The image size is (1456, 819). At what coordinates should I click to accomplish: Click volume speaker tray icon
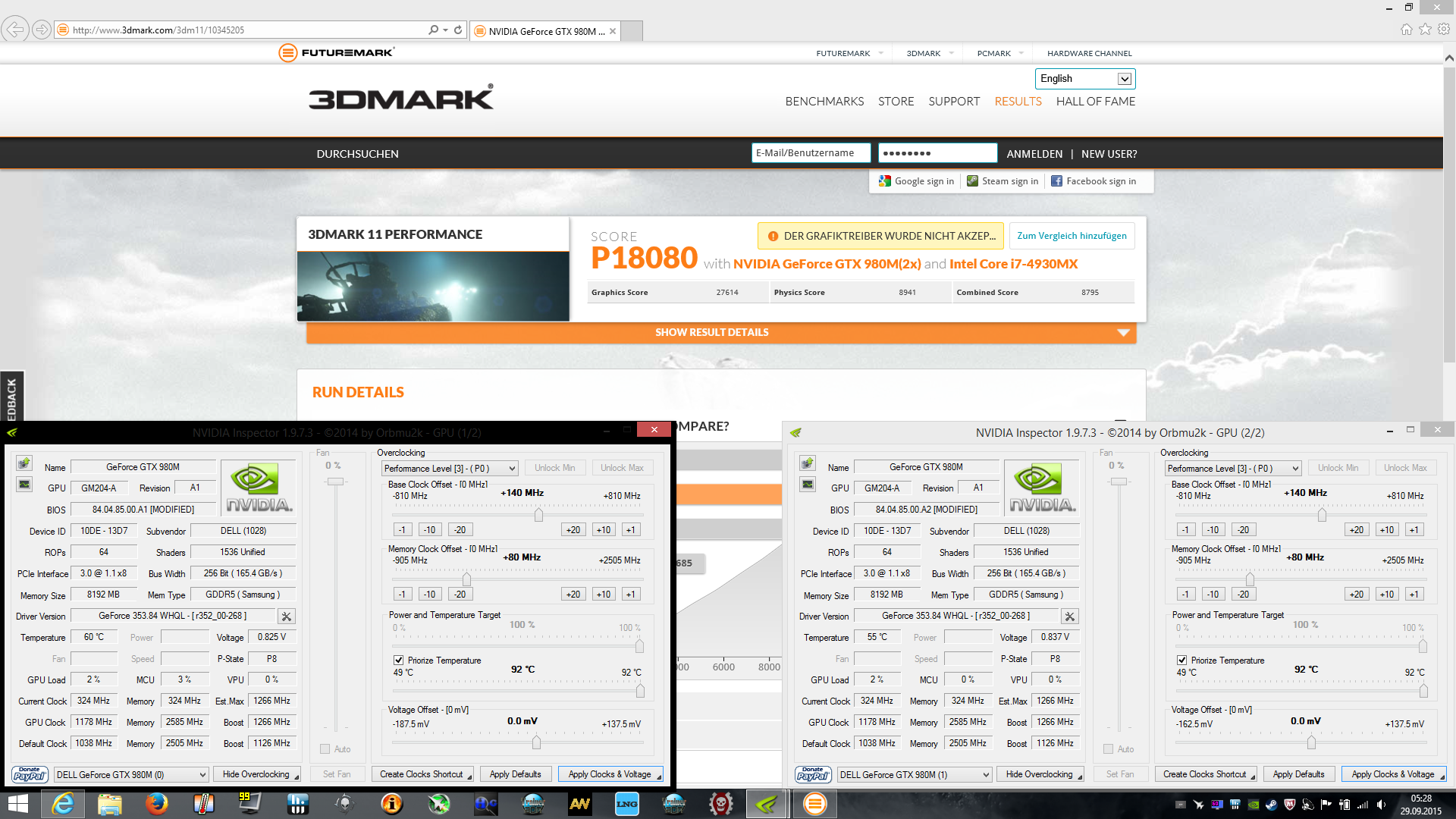click(x=1381, y=805)
